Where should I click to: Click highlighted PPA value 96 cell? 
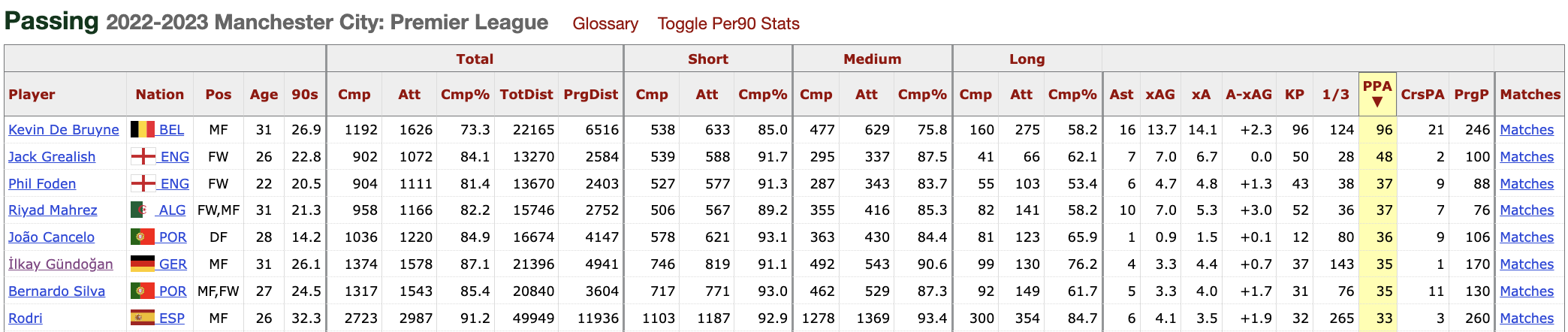(x=1377, y=129)
